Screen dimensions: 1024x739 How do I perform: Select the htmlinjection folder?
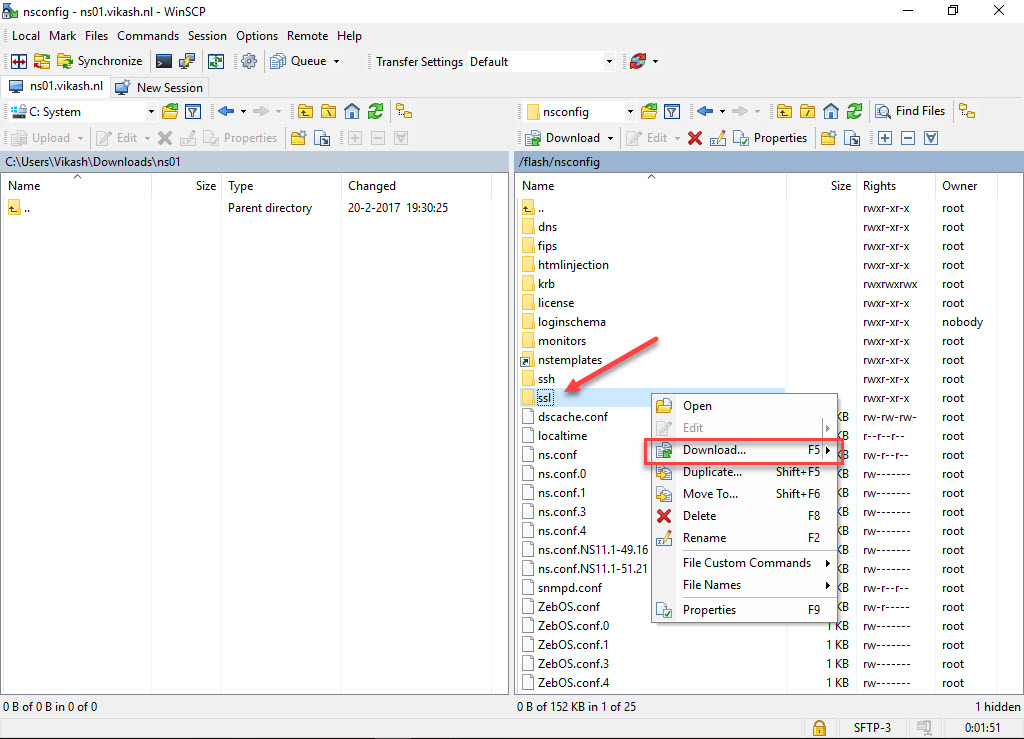[573, 265]
